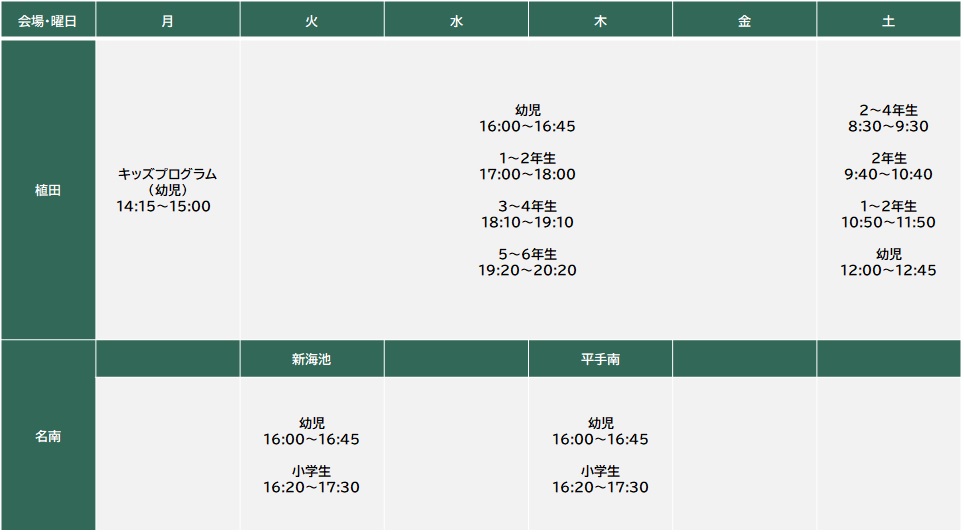Click the 水 day header
Viewport: 964px width, 532px height.
pos(456,20)
